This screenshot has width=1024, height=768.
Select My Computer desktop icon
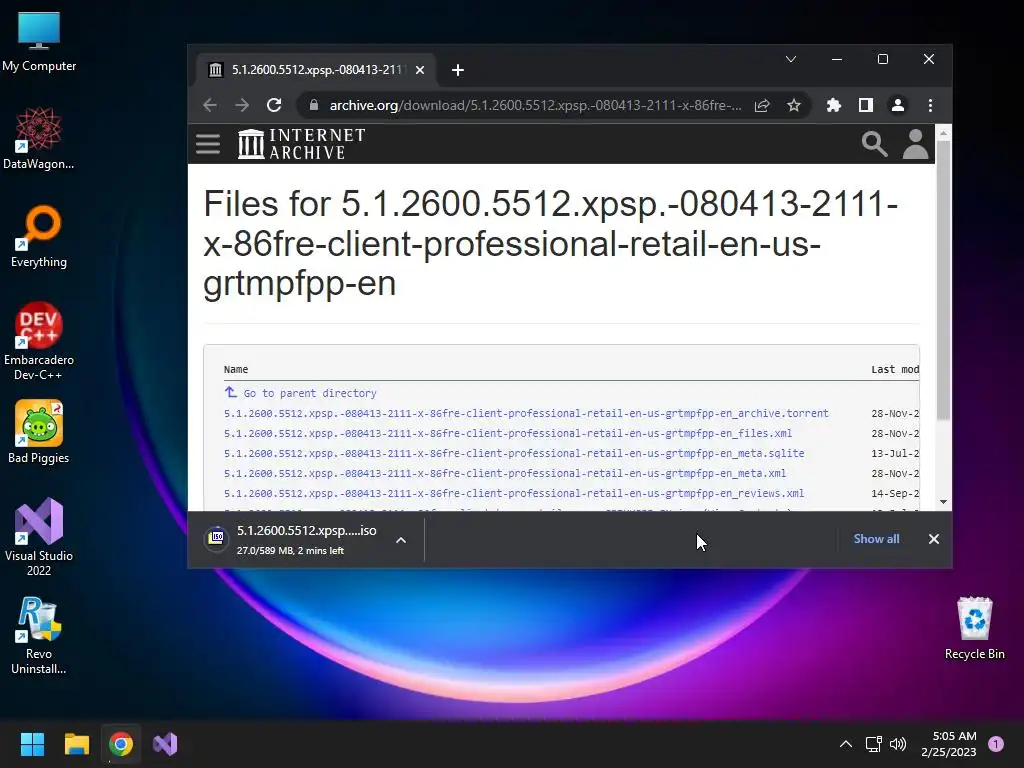tap(39, 40)
